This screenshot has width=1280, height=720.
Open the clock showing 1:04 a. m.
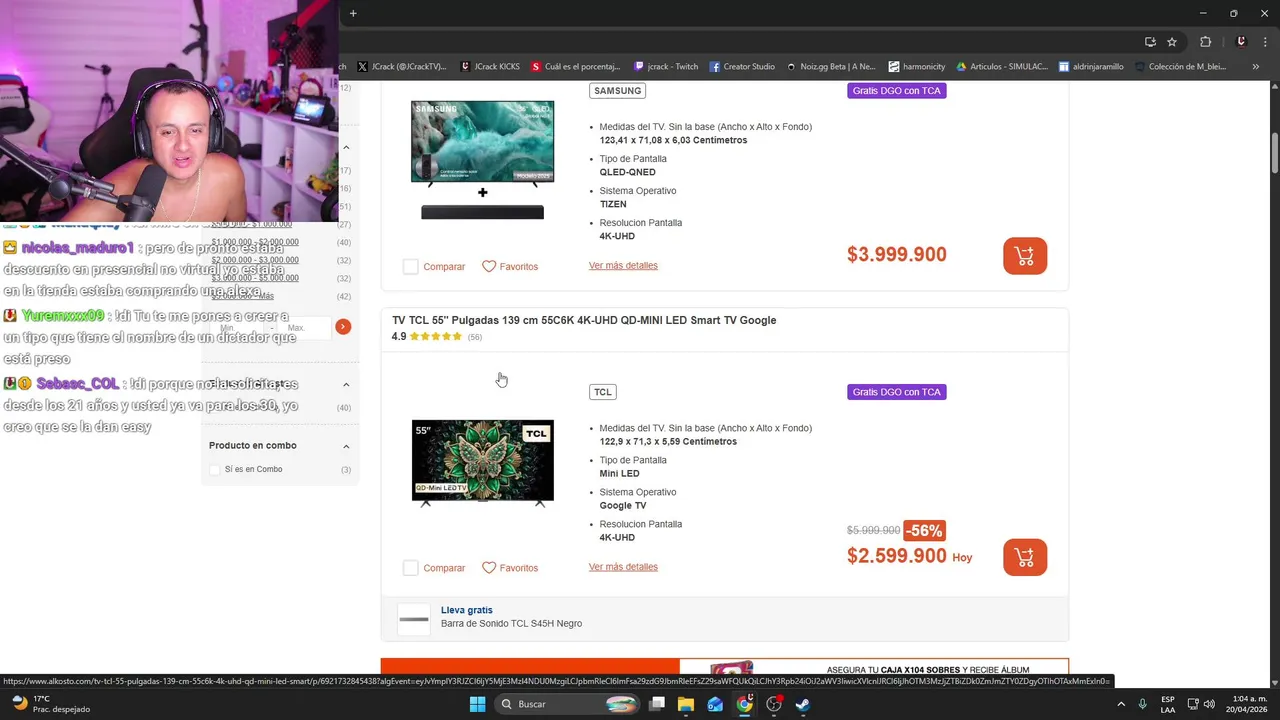pos(1248,704)
